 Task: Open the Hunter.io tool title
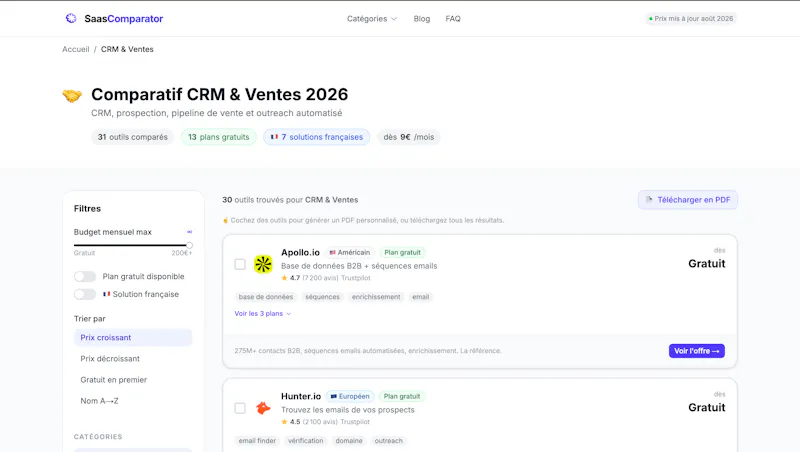point(301,396)
